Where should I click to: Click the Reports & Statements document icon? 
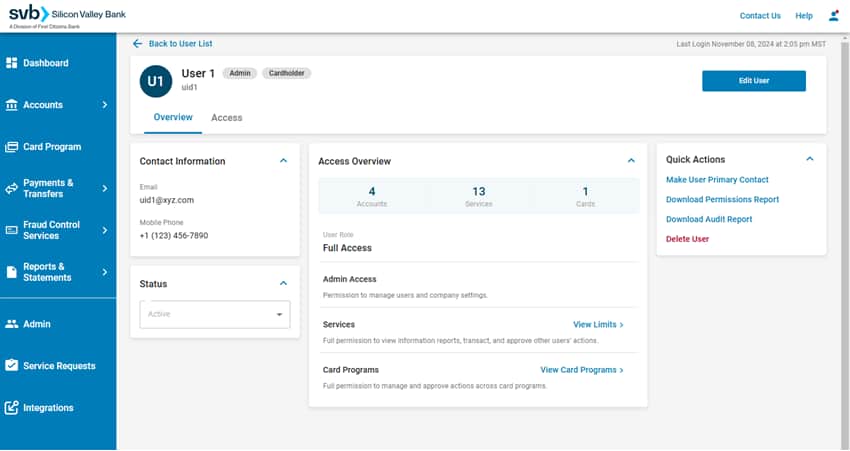pos(11,272)
